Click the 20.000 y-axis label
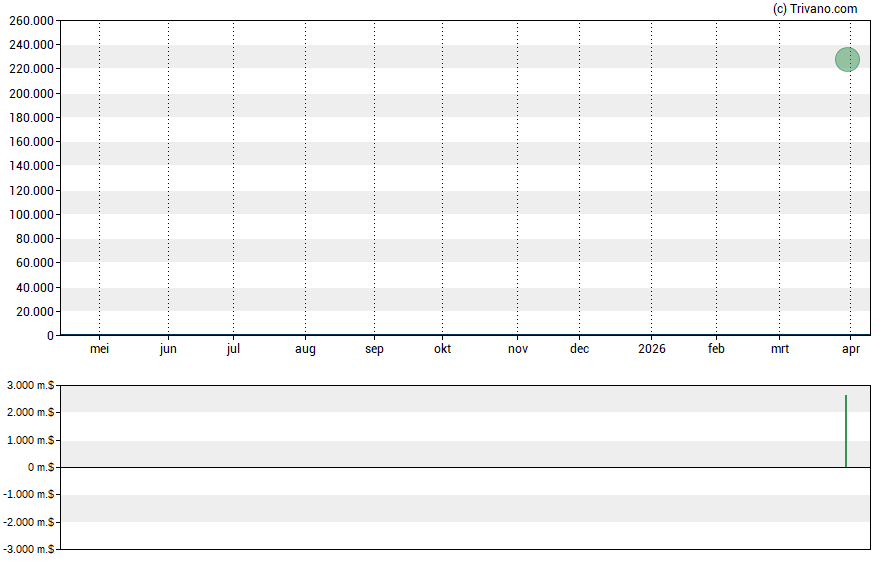The image size is (888, 565). tap(34, 312)
